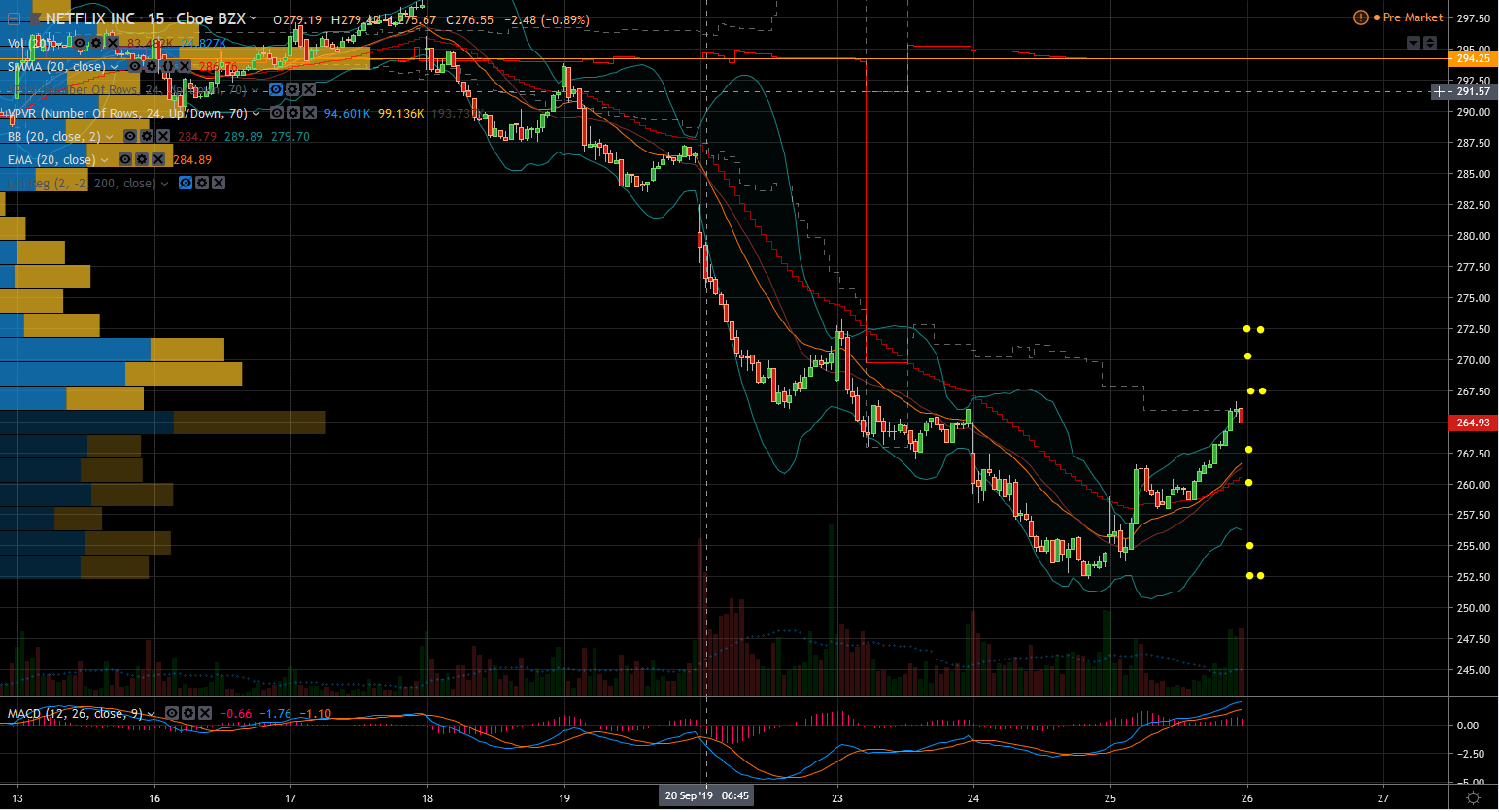1499x812 pixels.
Task: Expand the MACD (12, 26, close, 9) dropdown
Action: (x=152, y=714)
